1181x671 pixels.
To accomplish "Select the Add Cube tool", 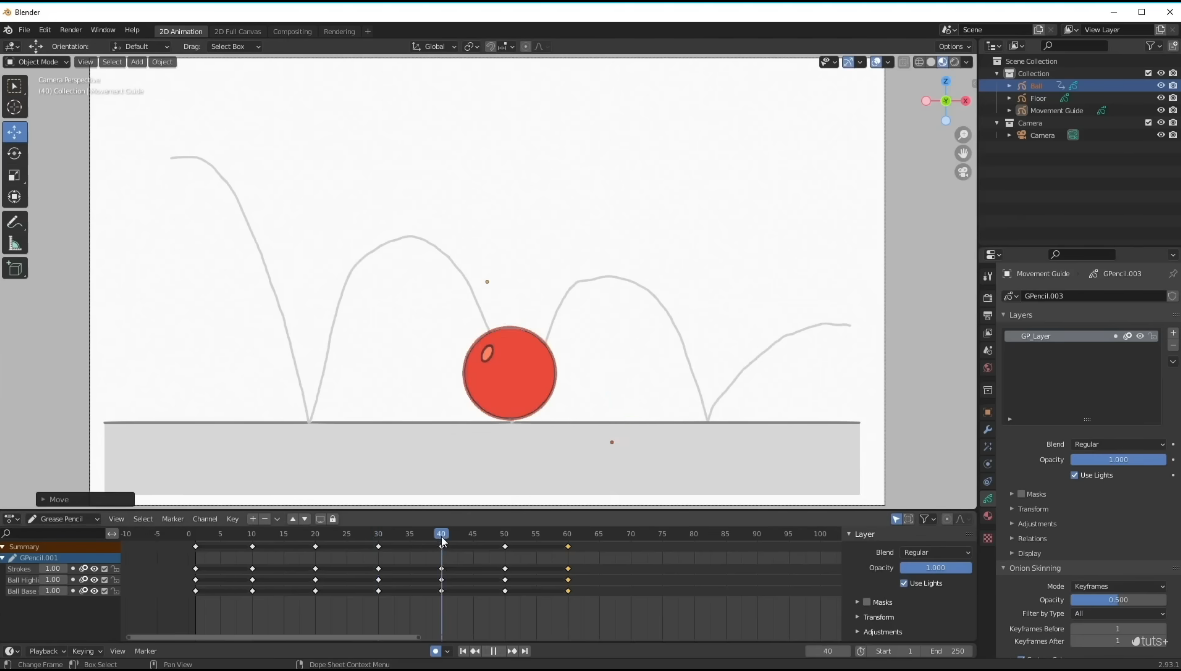I will click(14, 269).
